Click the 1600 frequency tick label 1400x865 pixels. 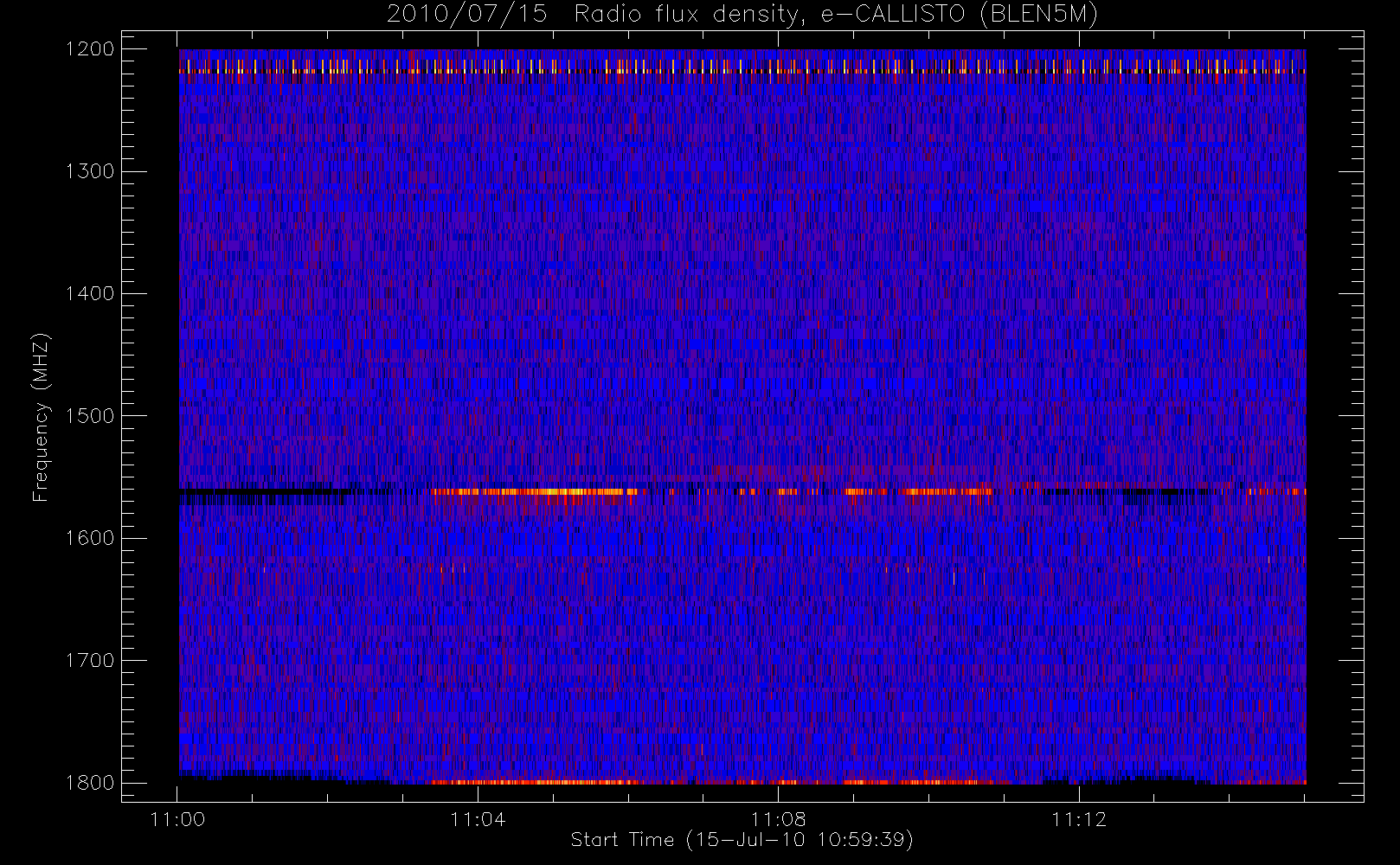[89, 538]
